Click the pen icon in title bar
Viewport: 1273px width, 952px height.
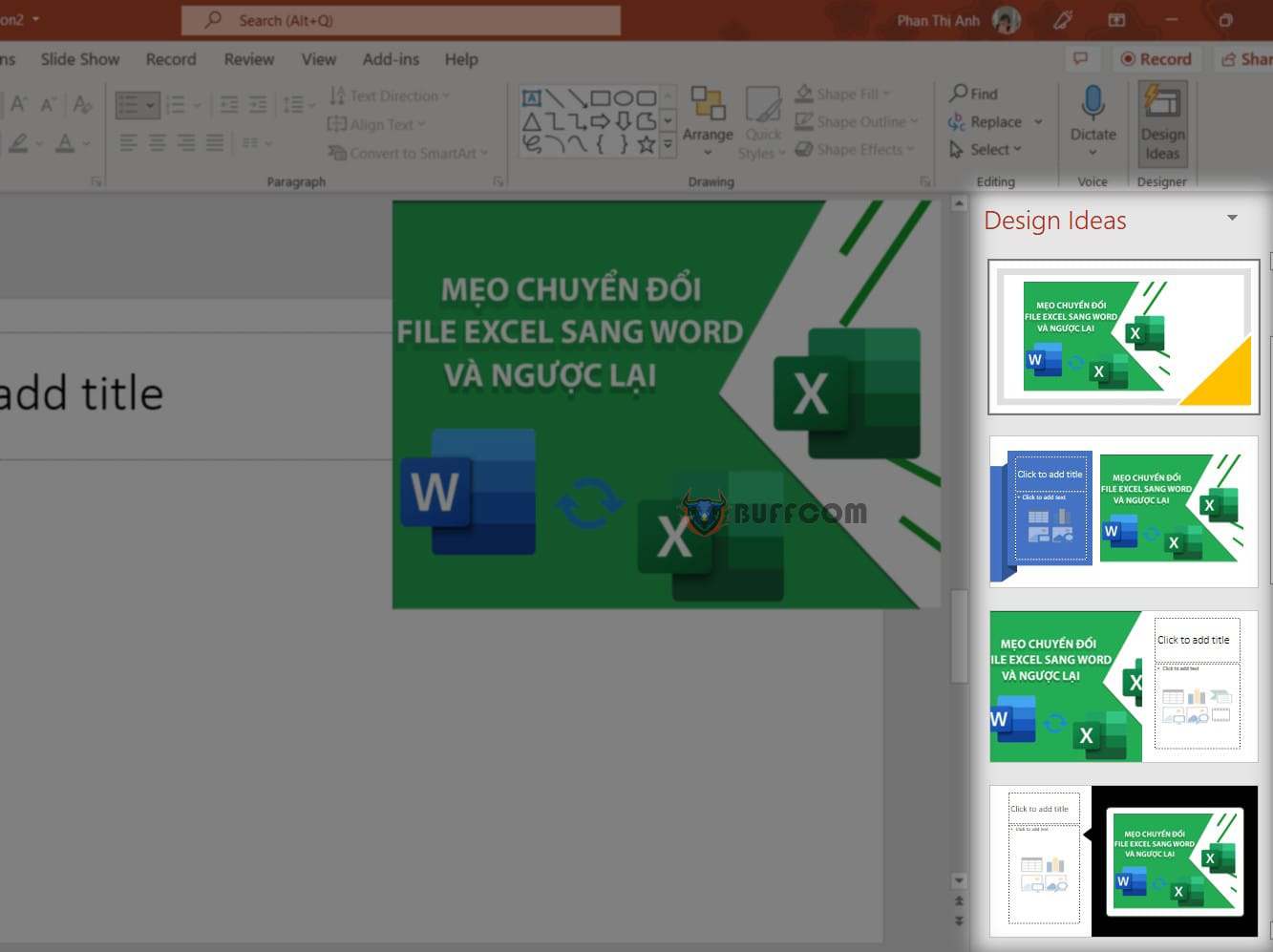coord(1063,20)
